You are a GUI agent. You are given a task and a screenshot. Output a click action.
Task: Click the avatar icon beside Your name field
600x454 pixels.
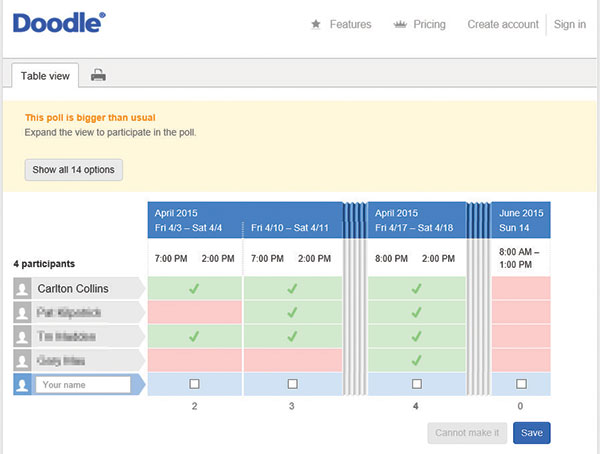(x=23, y=384)
